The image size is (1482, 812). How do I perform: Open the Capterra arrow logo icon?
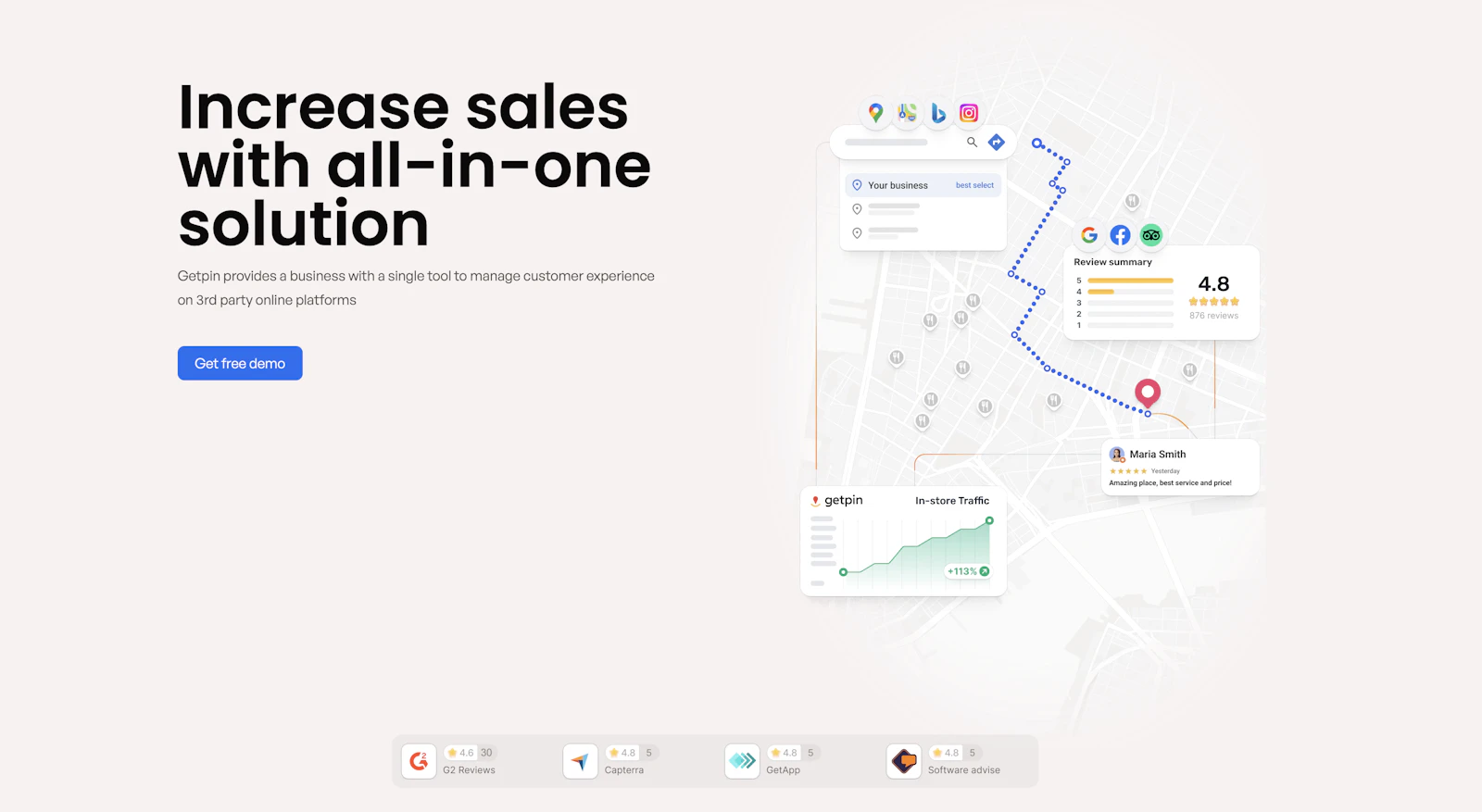click(x=580, y=761)
